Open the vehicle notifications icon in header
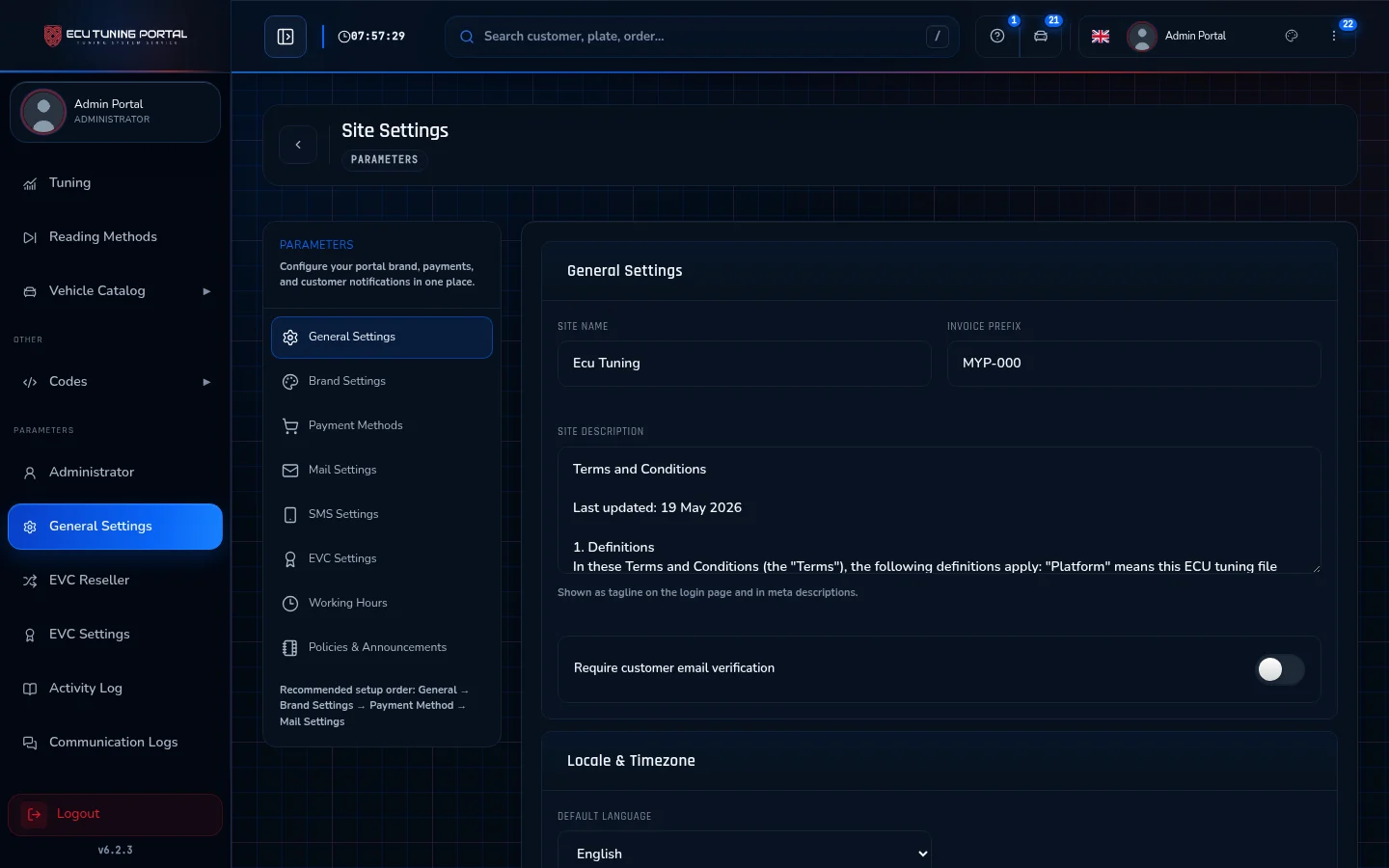1389x868 pixels. 1041,37
